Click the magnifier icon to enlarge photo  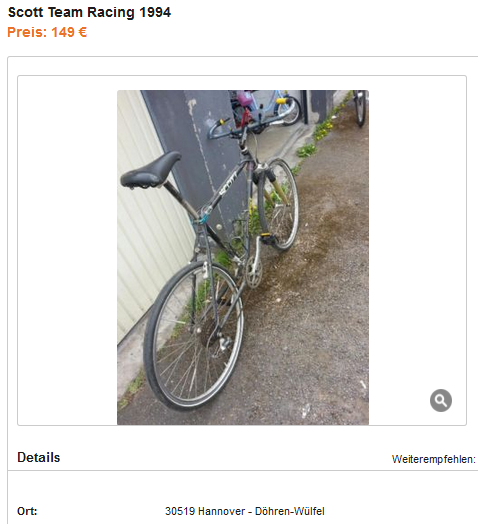[x=441, y=400]
